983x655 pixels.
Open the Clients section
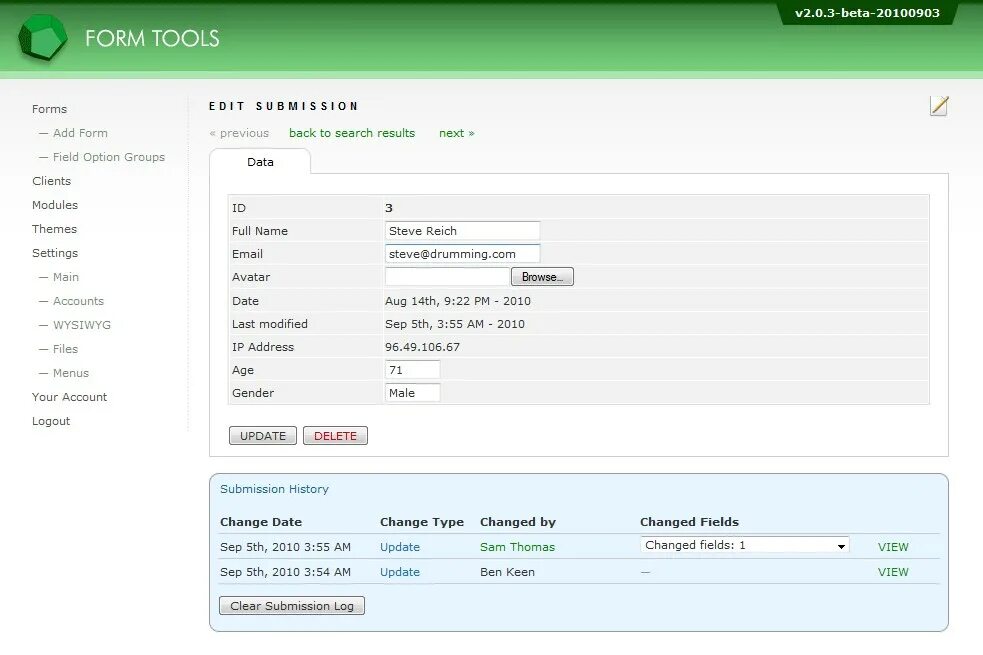pyautogui.click(x=51, y=181)
